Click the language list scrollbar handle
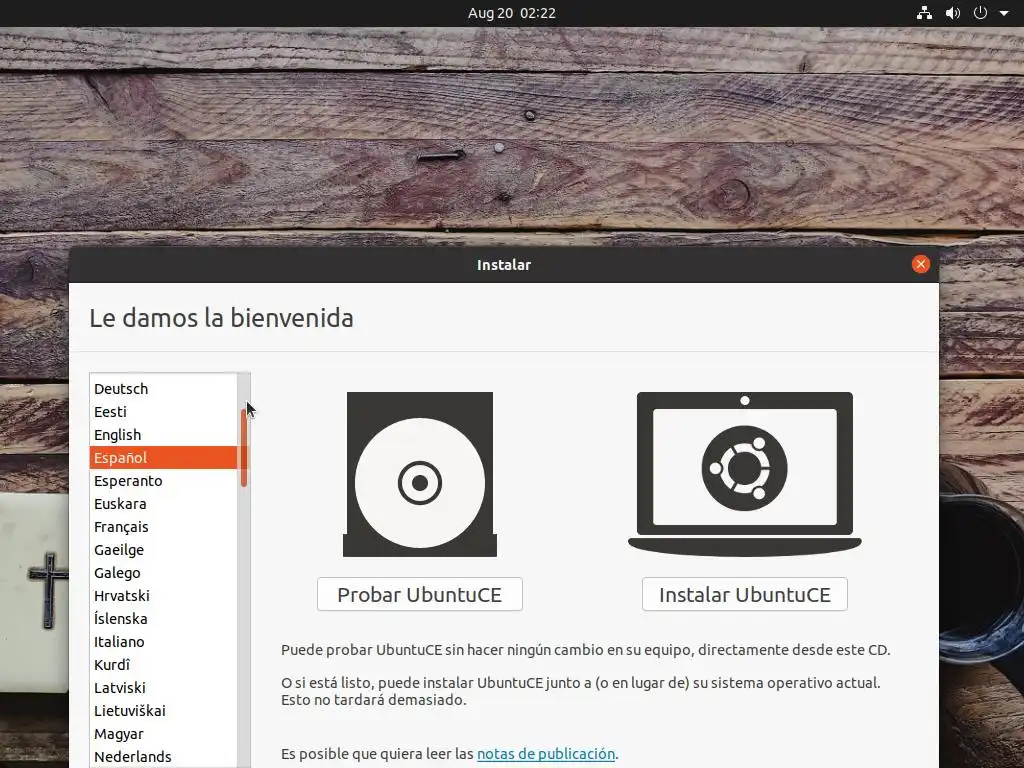 pos(244,447)
